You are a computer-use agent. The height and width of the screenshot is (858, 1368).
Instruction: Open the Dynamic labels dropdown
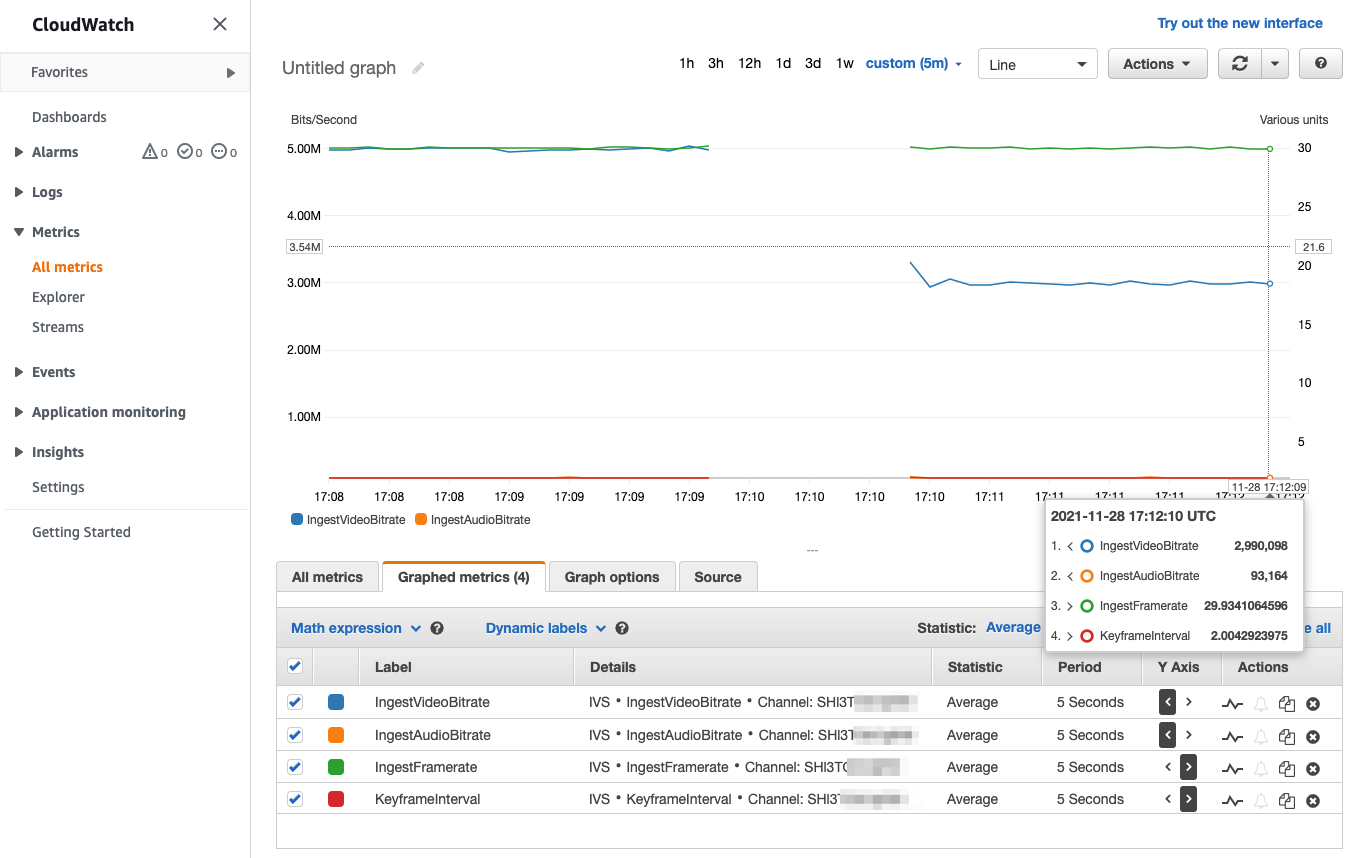pos(546,628)
